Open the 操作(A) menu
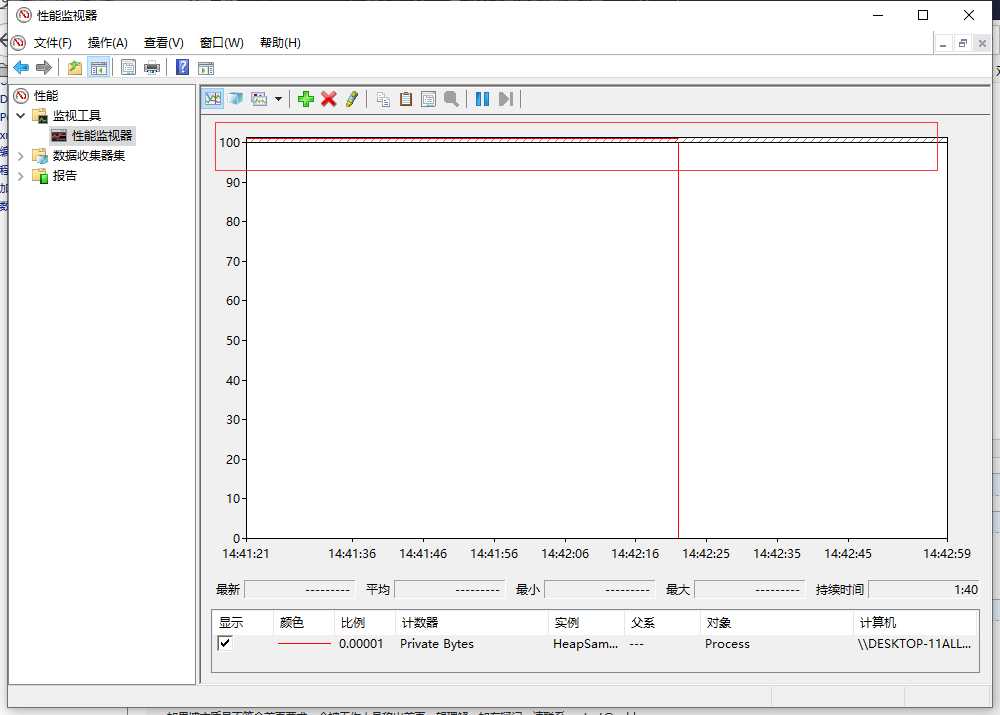The width and height of the screenshot is (1000, 715). [108, 43]
